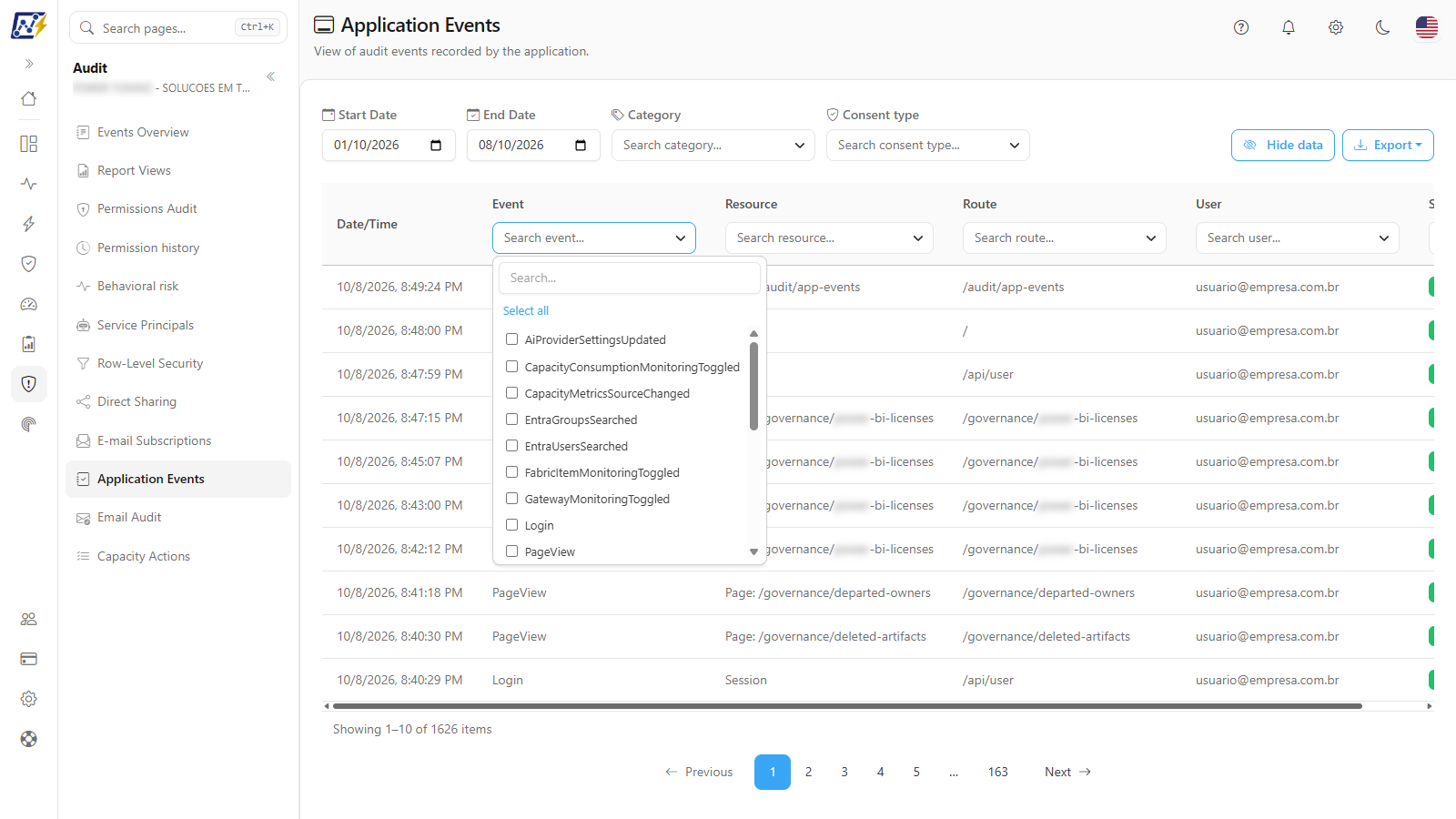This screenshot has width=1456, height=819.
Task: Open the support lifebuoy icon
Action: [x=29, y=739]
